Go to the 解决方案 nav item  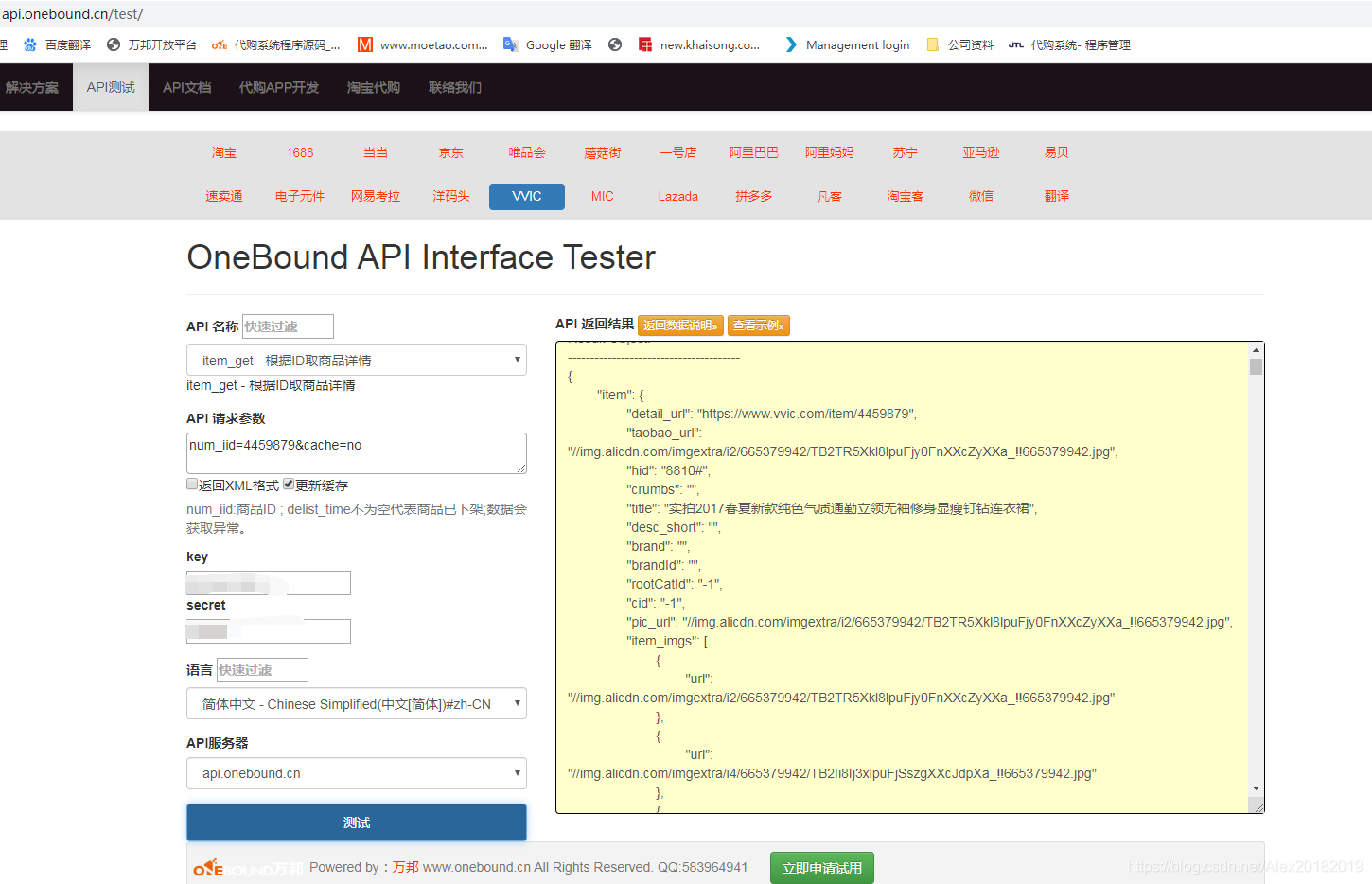coord(32,87)
